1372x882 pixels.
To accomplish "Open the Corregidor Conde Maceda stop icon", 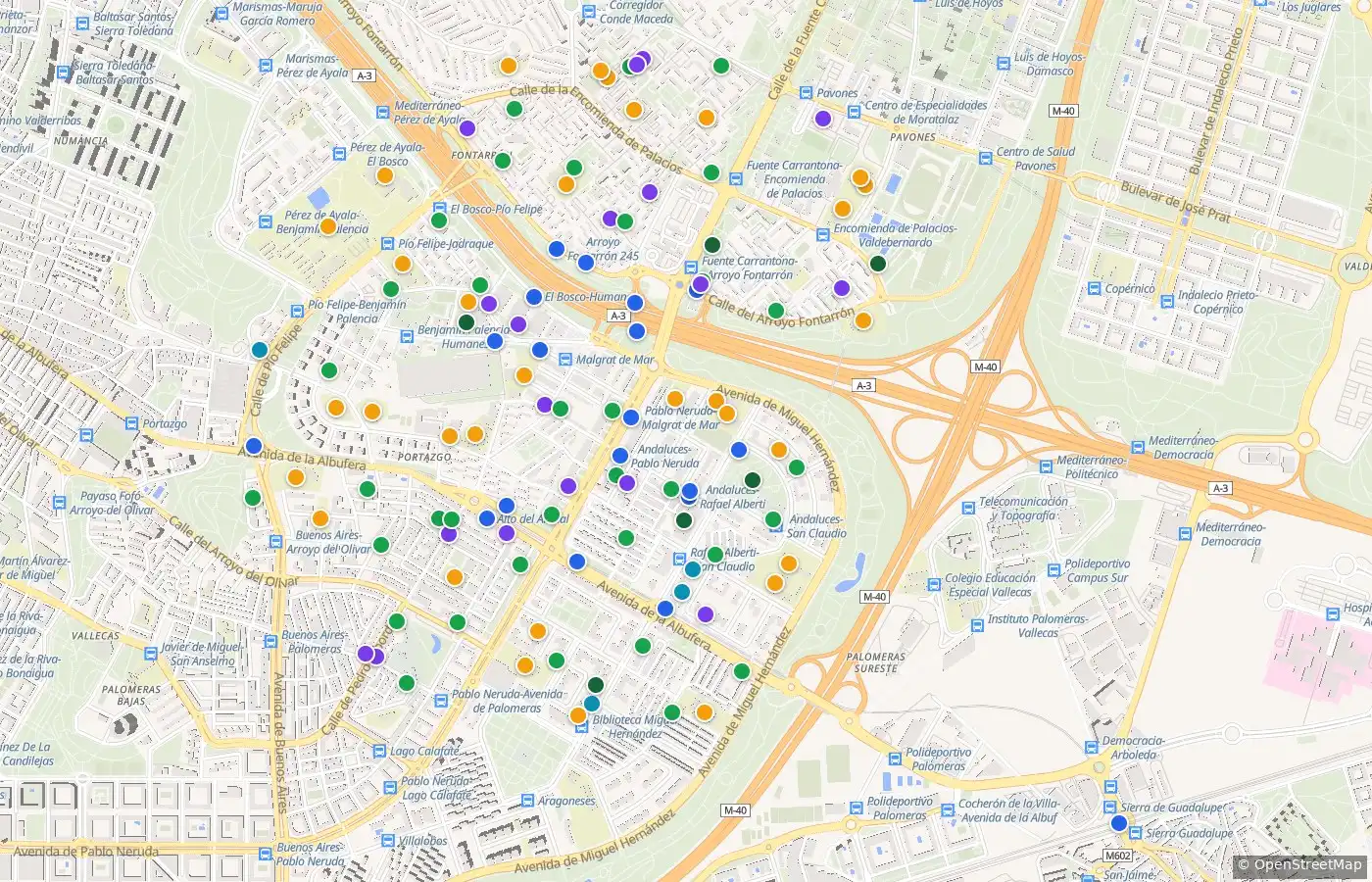I will 588,12.
